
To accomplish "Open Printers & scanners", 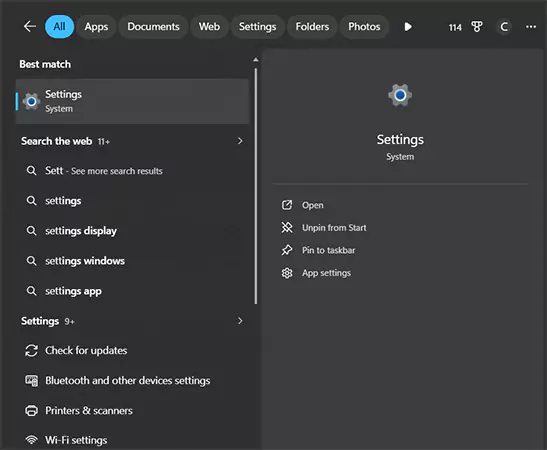I will (132, 411).
